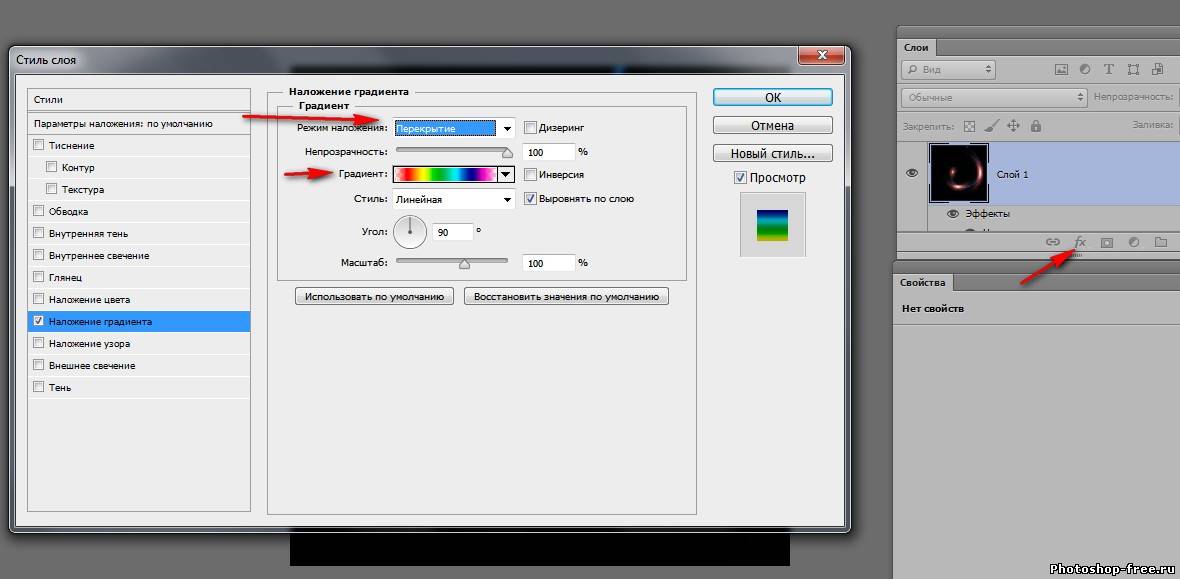Image resolution: width=1180 pixels, height=579 pixels.
Task: Filter layers by type (T) icon
Action: click(1108, 70)
